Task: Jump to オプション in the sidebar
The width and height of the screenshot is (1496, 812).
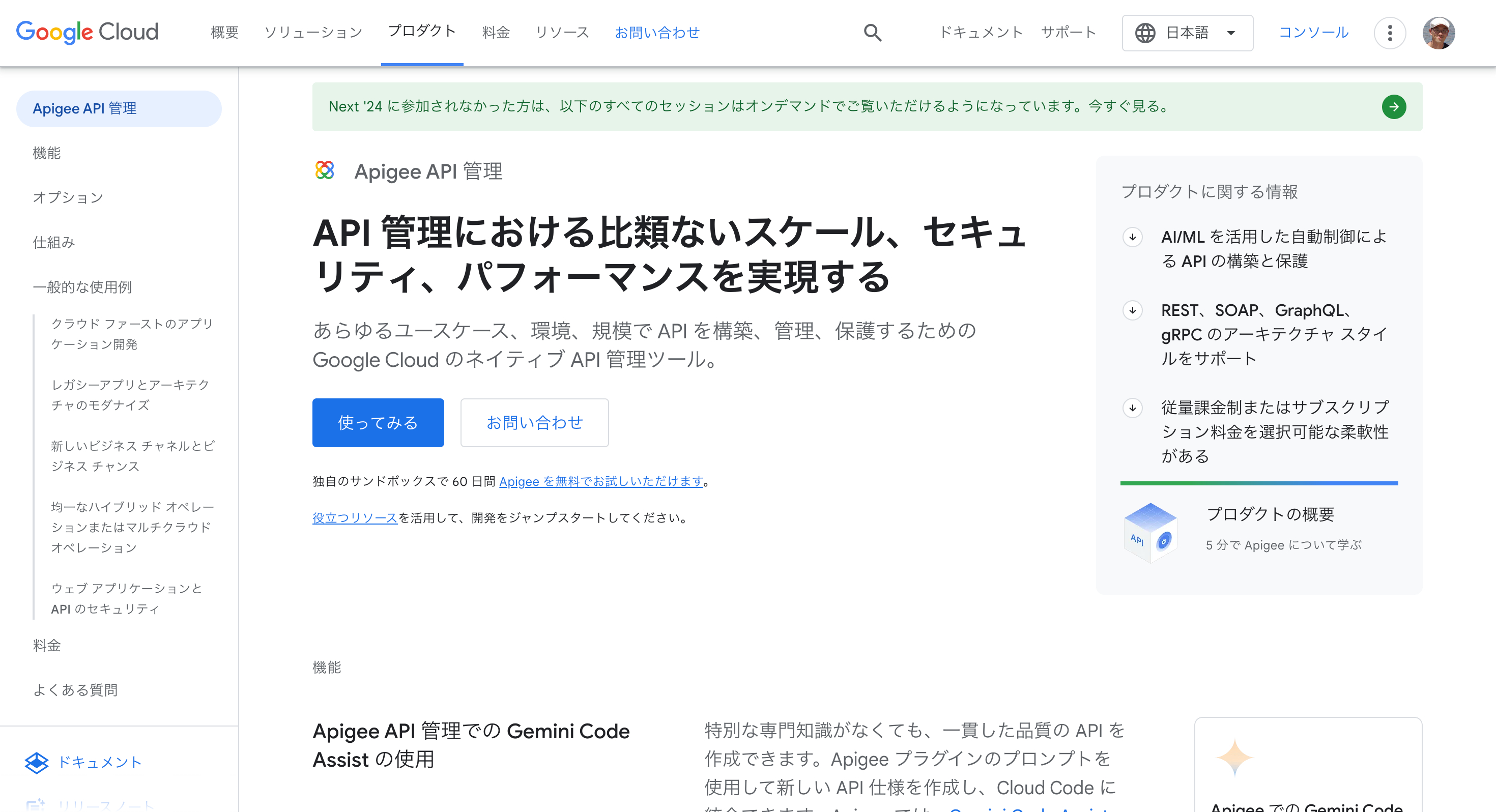Action: [x=68, y=197]
